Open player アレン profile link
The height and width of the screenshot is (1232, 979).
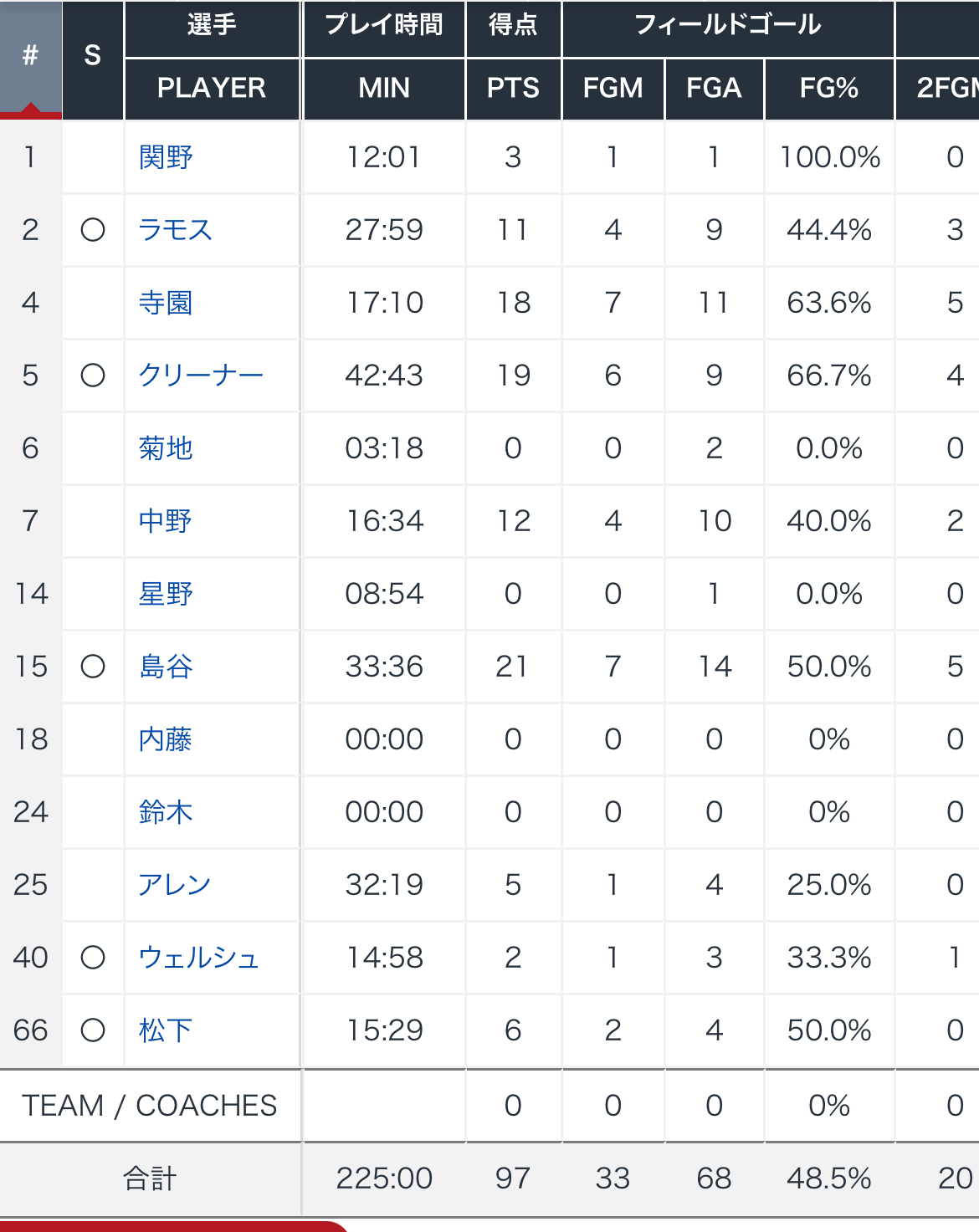pos(174,885)
